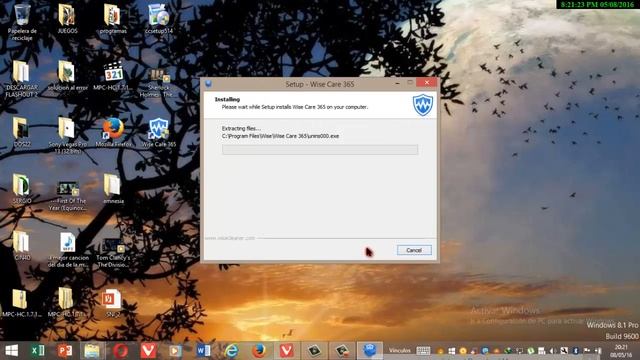Minimize the Setup - Wise Care 365 window
640x360 pixels.
pyautogui.click(x=398, y=83)
